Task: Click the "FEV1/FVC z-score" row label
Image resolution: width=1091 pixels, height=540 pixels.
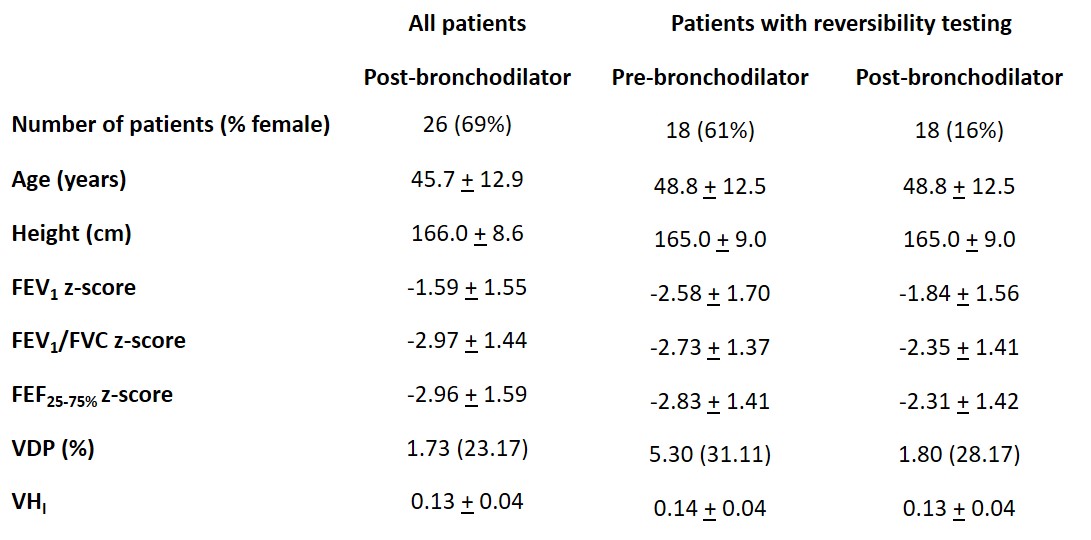Action: (99, 340)
